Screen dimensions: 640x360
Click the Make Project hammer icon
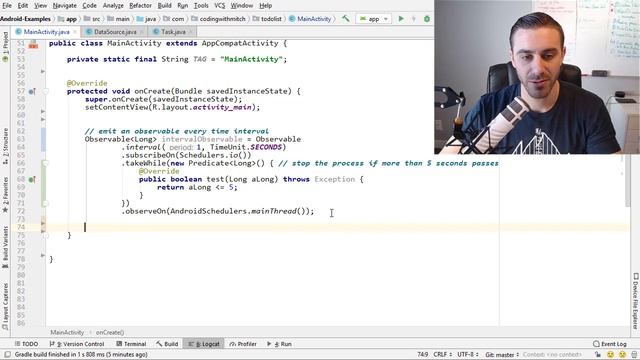click(346, 19)
